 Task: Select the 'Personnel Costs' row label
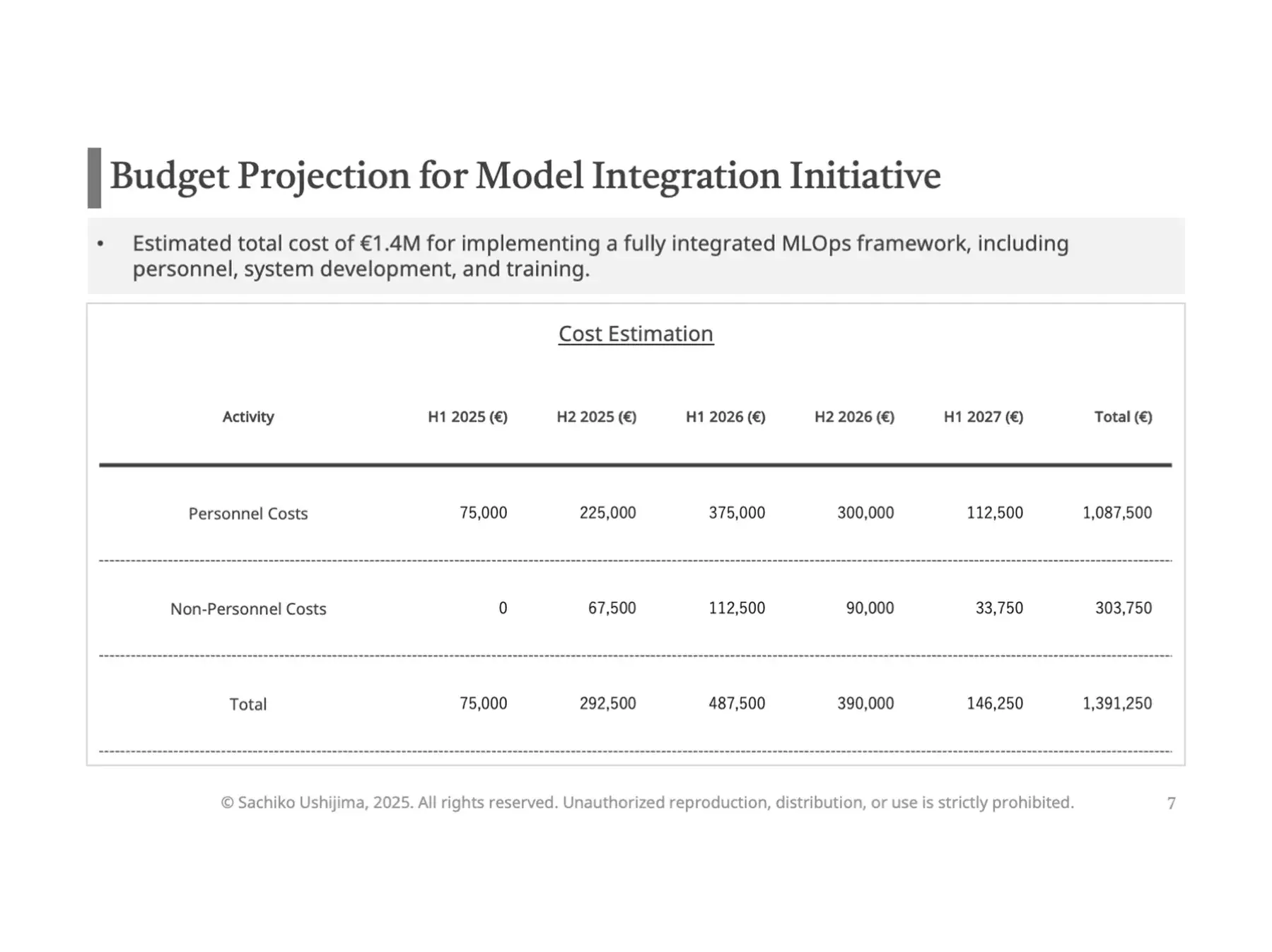247,514
